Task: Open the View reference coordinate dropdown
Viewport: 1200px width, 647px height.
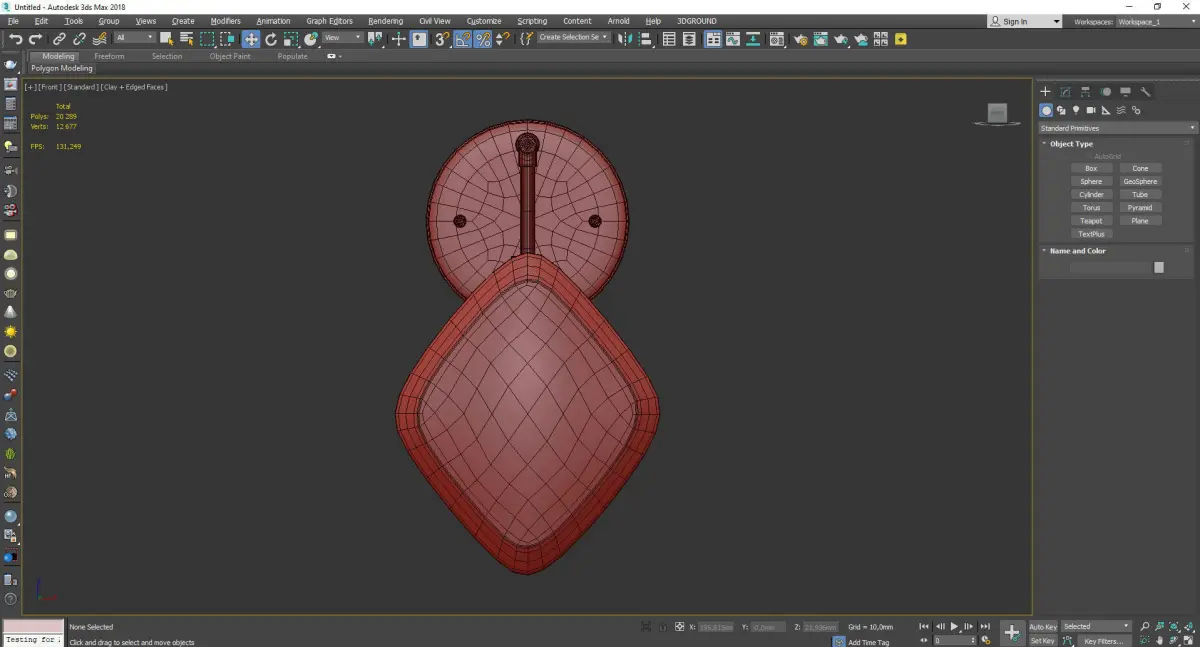Action: click(342, 38)
